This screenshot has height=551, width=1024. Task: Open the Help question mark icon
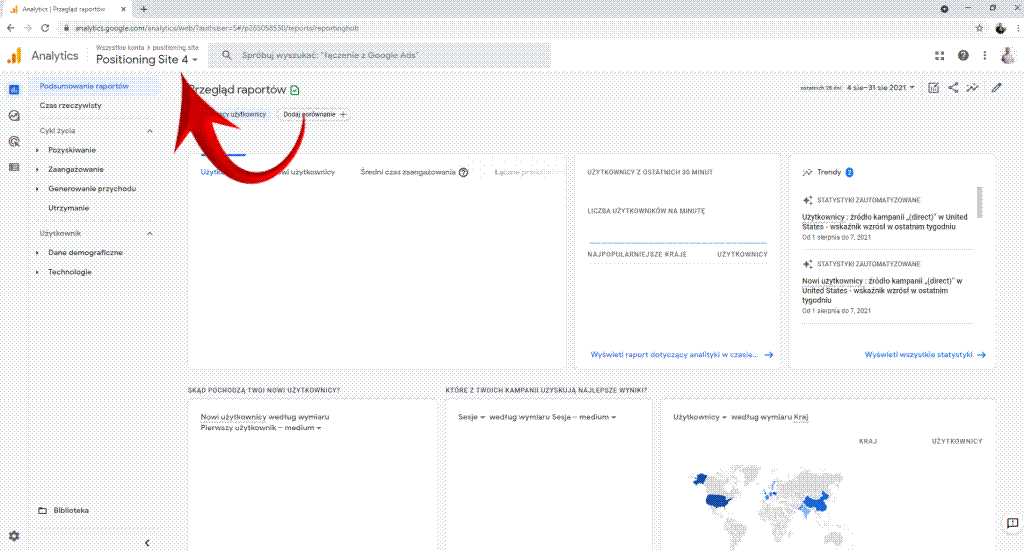(963, 55)
